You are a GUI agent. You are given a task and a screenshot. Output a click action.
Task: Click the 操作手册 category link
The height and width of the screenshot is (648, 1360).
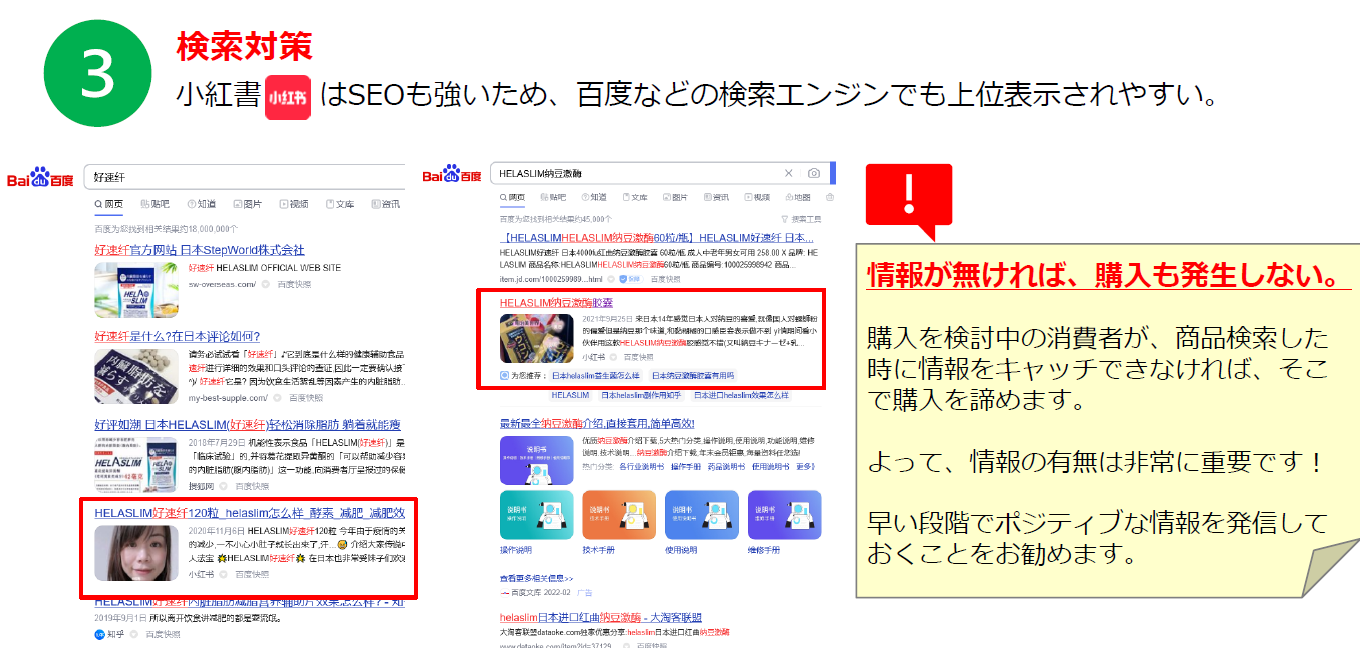(686, 466)
